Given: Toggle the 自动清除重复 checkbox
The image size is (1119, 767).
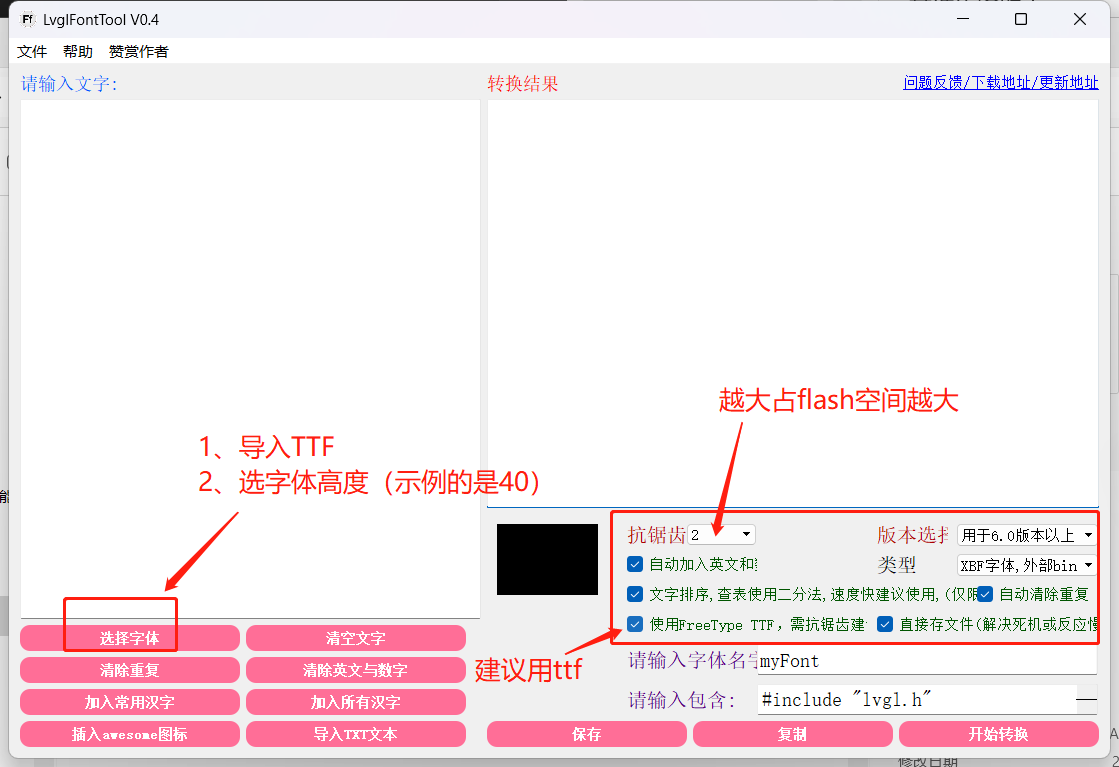Looking at the screenshot, I should 986,594.
